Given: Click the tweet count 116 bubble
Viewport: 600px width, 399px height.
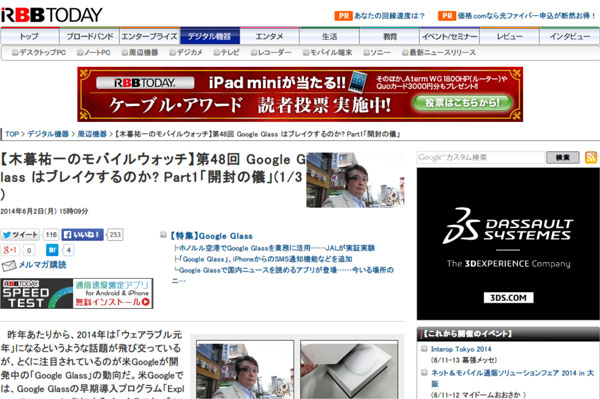Looking at the screenshot, I should [x=51, y=235].
